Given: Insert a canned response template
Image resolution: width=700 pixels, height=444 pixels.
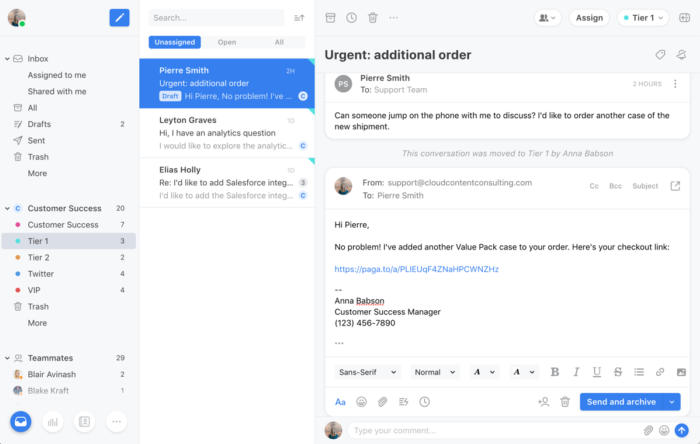Looking at the screenshot, I should (x=404, y=402).
